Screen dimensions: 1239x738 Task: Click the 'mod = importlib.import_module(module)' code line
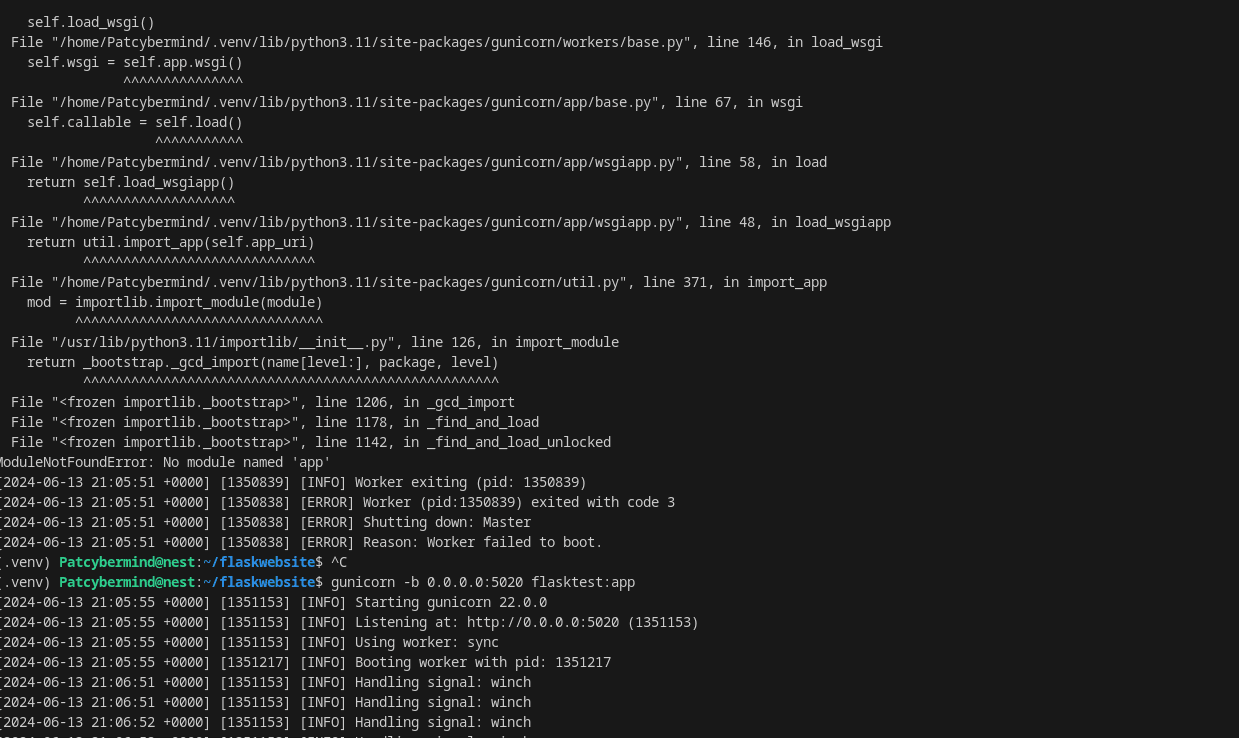click(175, 302)
